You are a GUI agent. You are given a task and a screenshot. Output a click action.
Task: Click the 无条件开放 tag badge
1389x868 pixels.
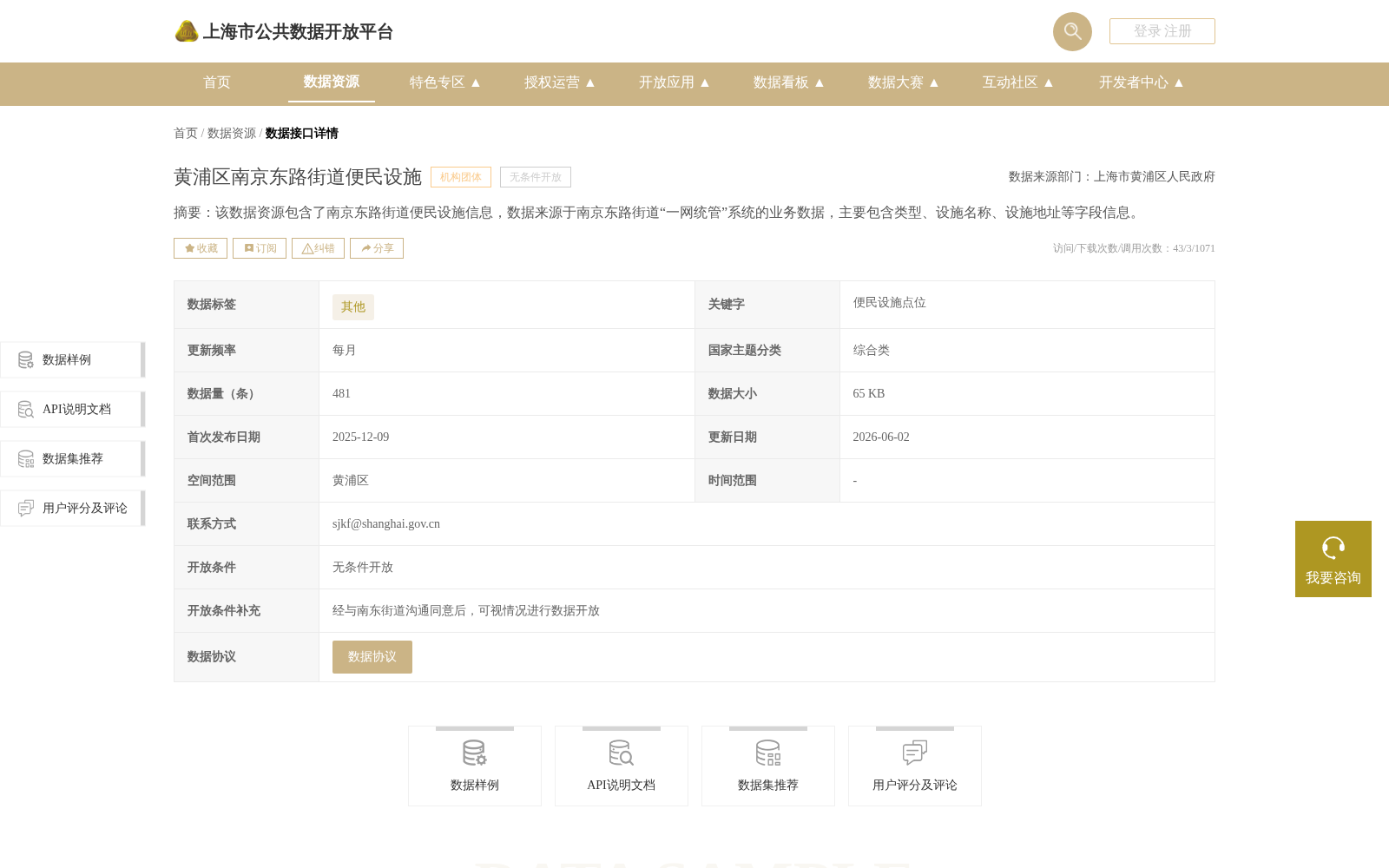(536, 177)
